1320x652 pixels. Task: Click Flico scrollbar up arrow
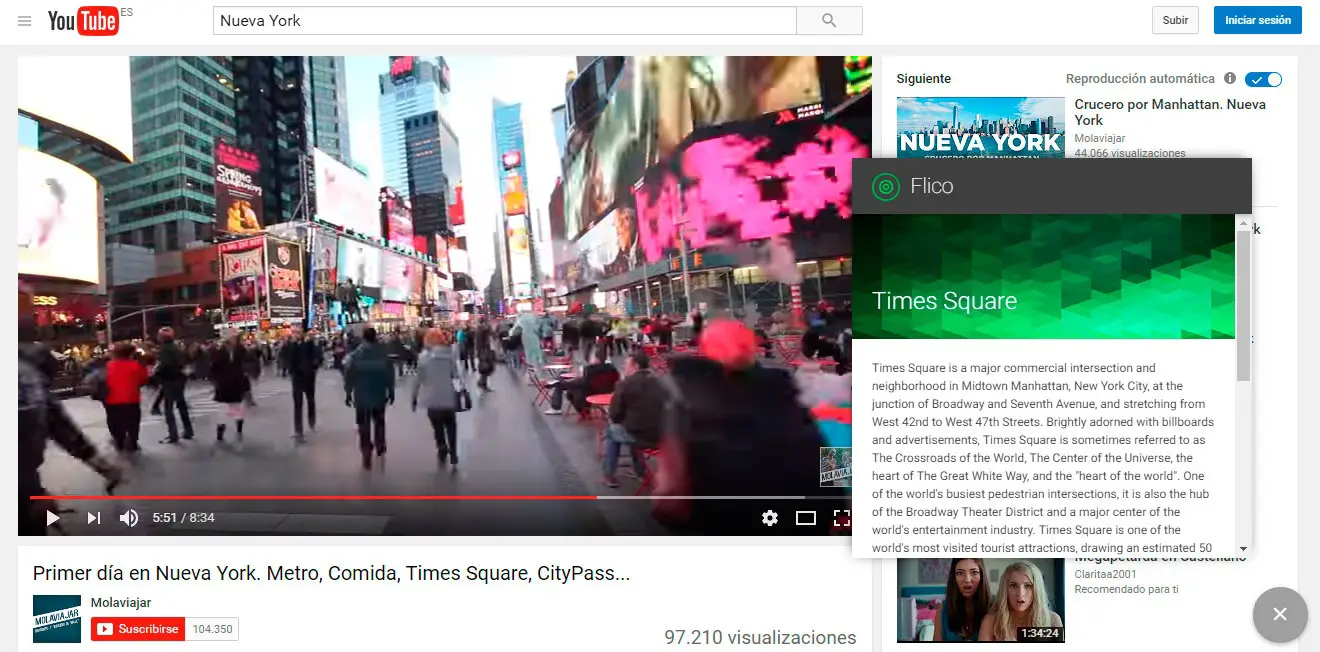pyautogui.click(x=1243, y=221)
